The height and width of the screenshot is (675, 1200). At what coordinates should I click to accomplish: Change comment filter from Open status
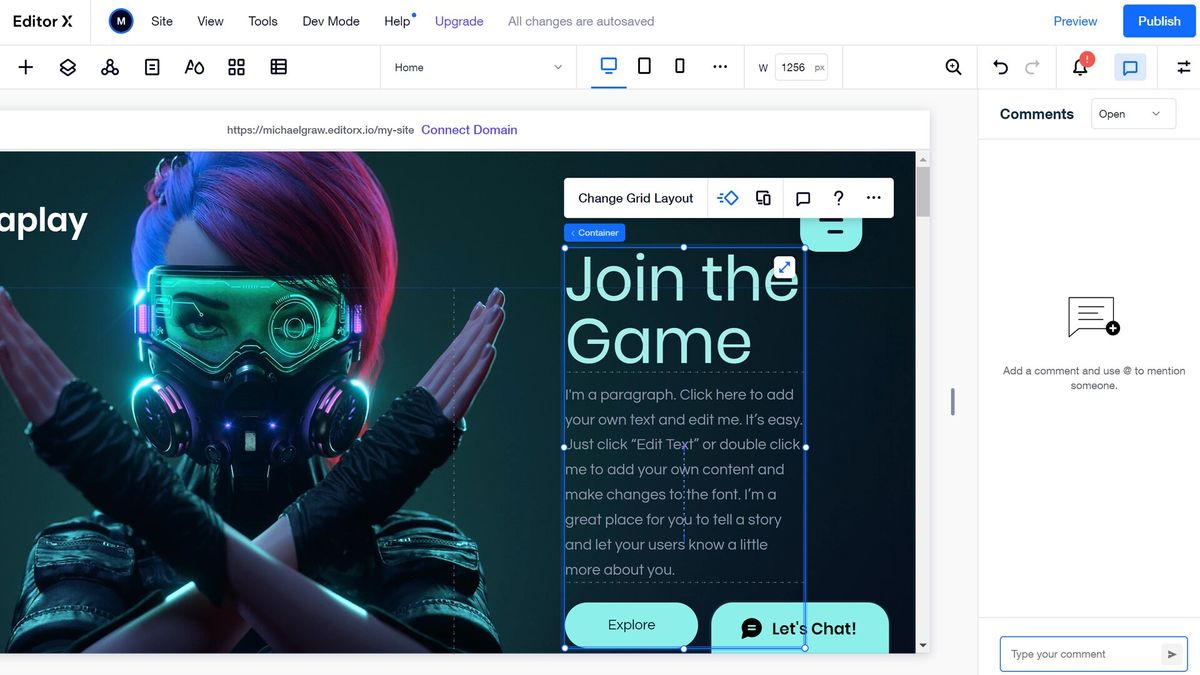[1133, 113]
